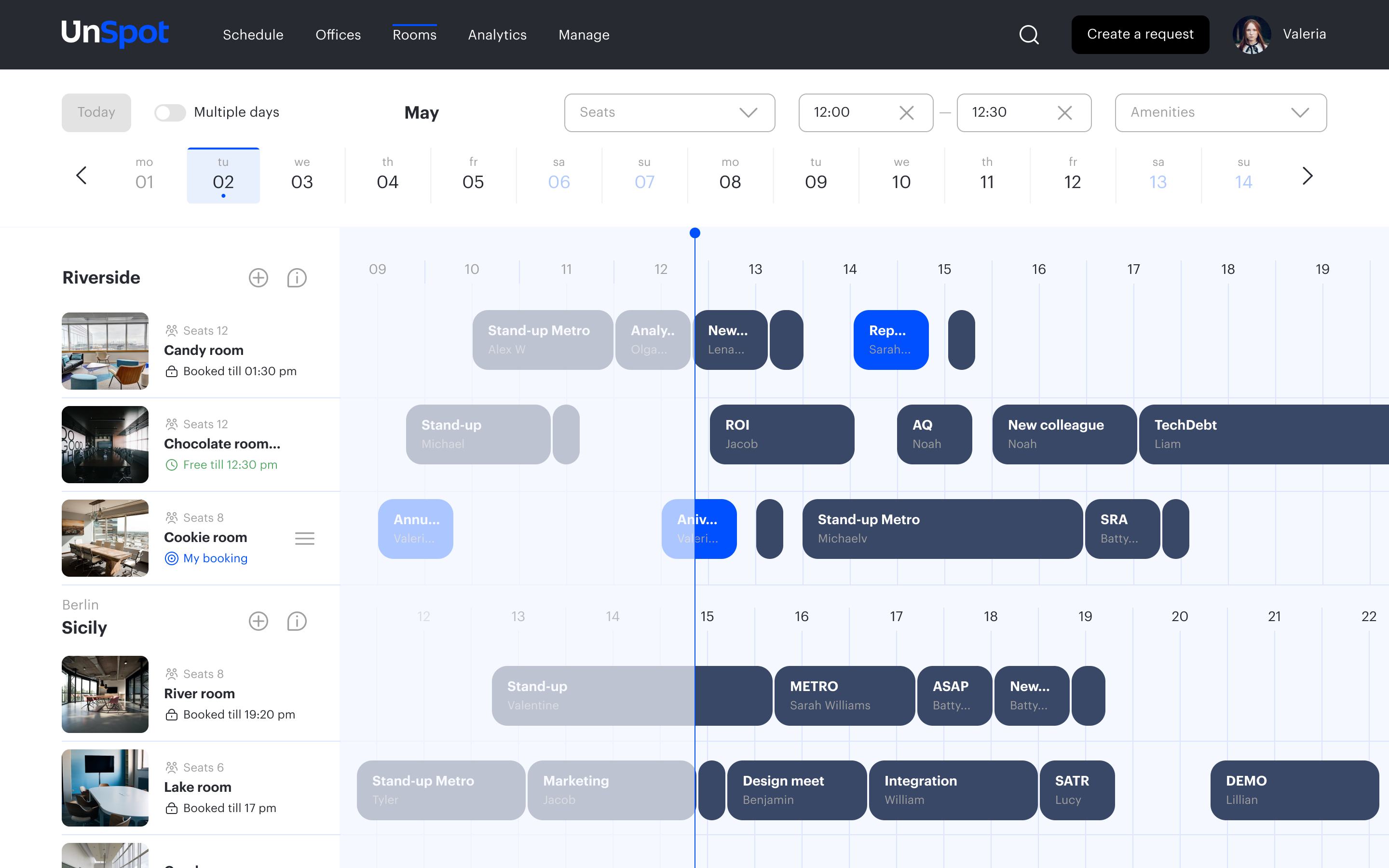This screenshot has width=1389, height=868.
Task: Click Valeria username in header
Action: click(1304, 34)
